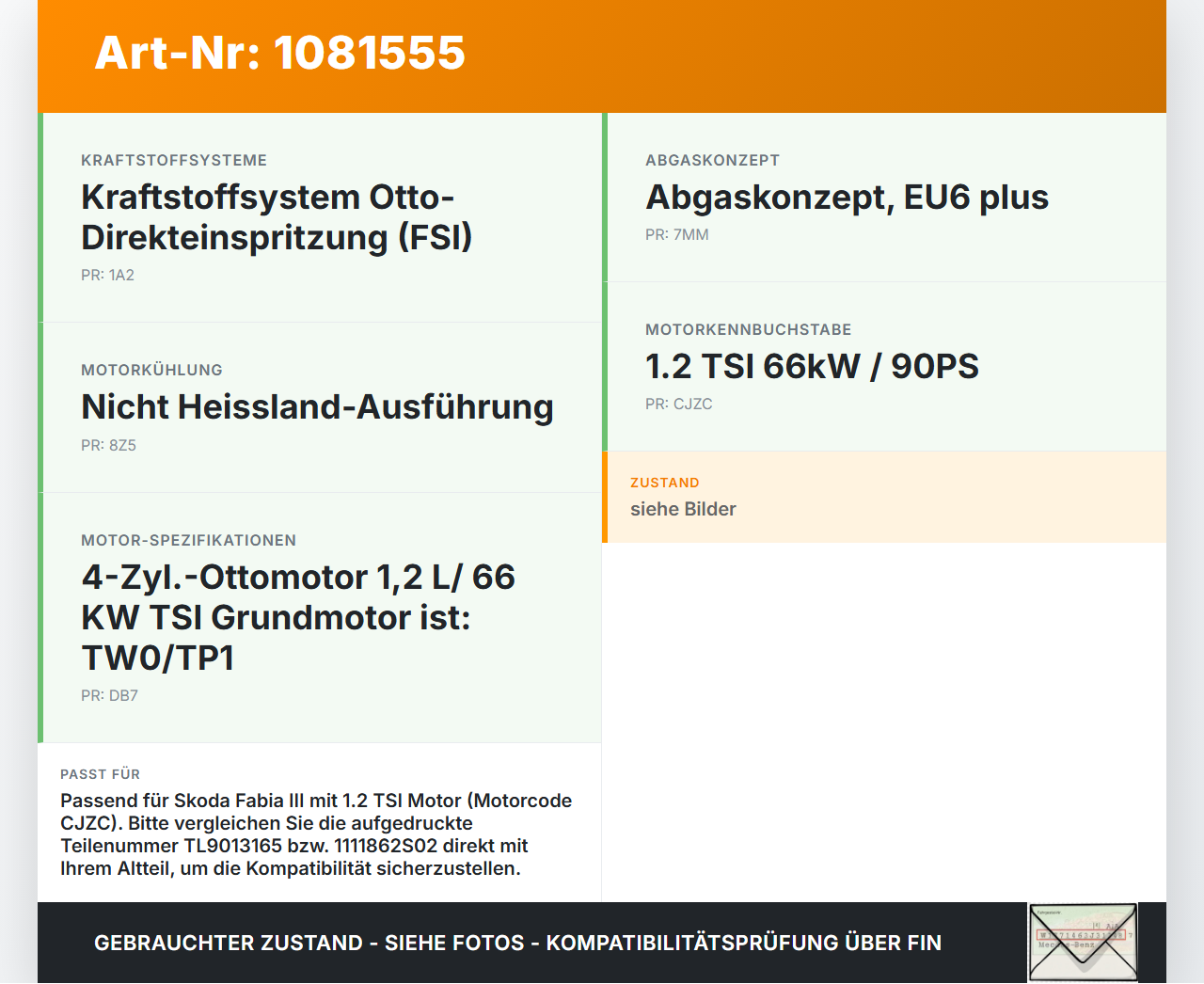Viewport: 1204px width, 984px height.
Task: Click the KRAFTSTOFFSYSTEME label
Action: coord(174,161)
